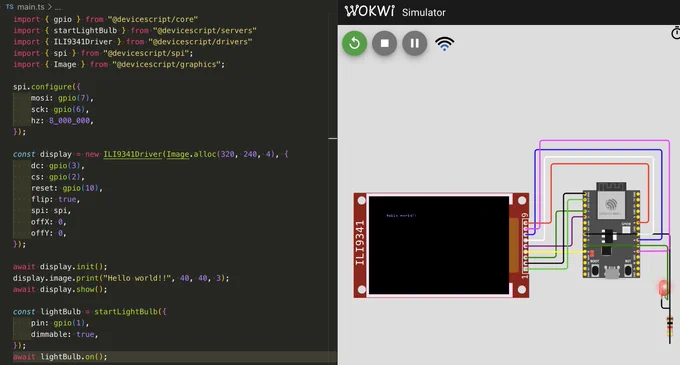Click the 'offX: 0,' line
Viewport: 680px width, 365px height.
point(49,222)
